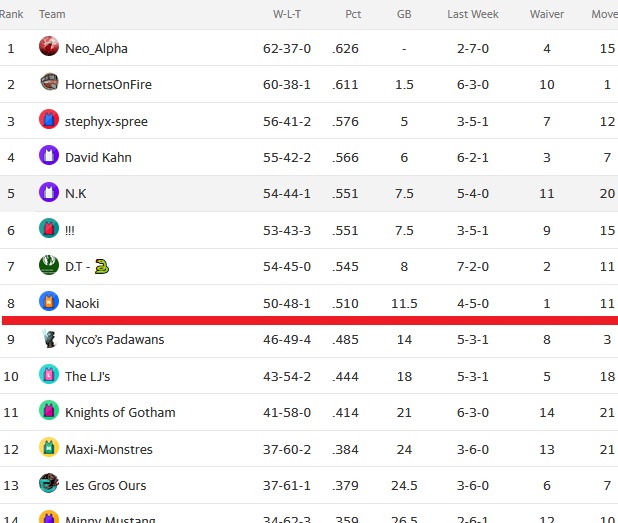The width and height of the screenshot is (618, 523).
Task: Sort standings by the Pct column header
Action: [353, 14]
